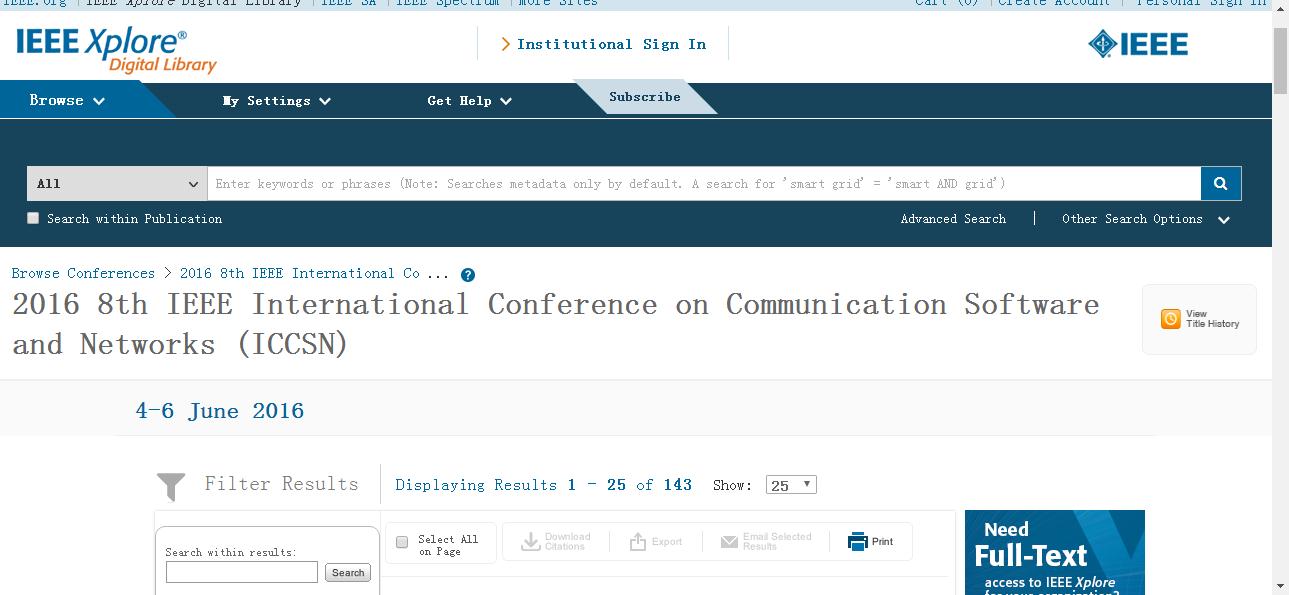Image resolution: width=1289 pixels, height=595 pixels.
Task: Click the Need Full-Text advertisement banner
Action: pyautogui.click(x=1055, y=553)
